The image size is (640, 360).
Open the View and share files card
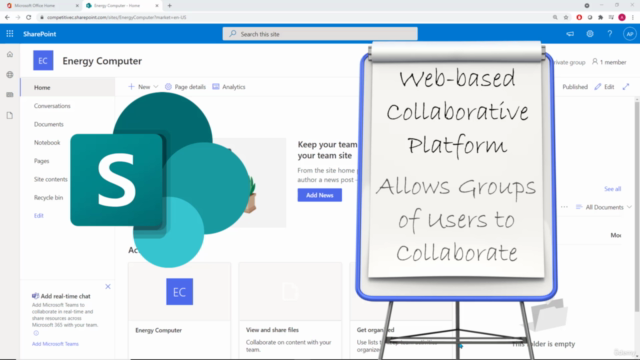[290, 311]
